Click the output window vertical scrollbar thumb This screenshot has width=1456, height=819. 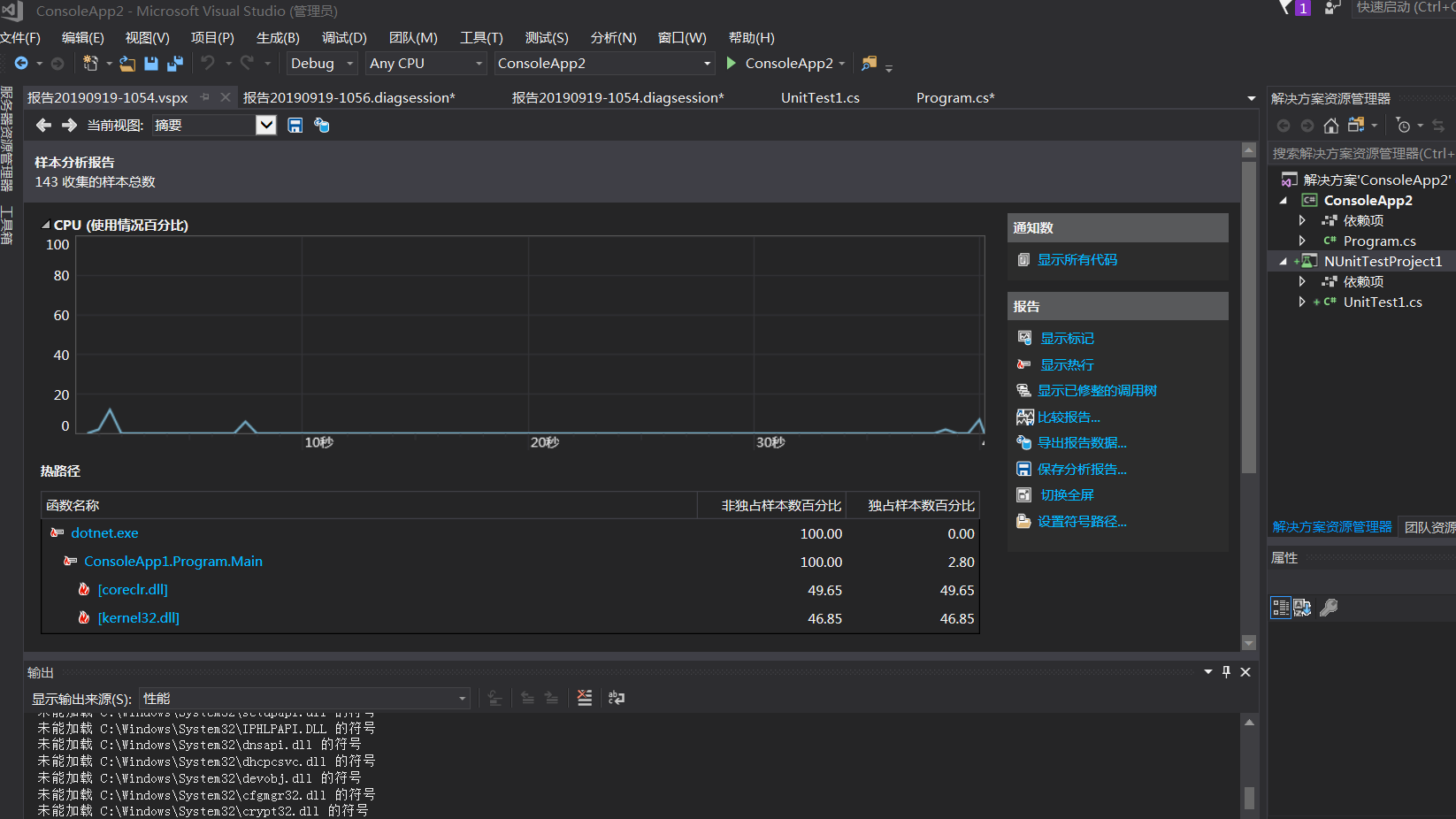click(1249, 798)
